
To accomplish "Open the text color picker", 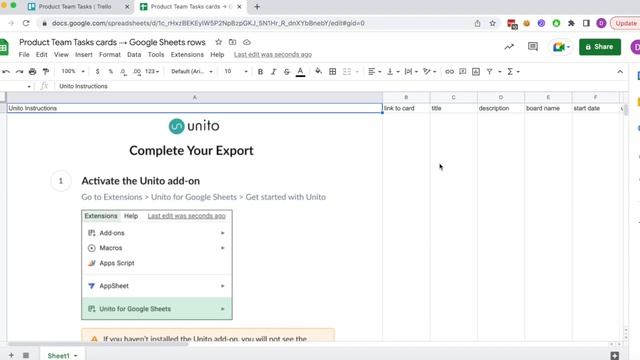I will coord(300,72).
